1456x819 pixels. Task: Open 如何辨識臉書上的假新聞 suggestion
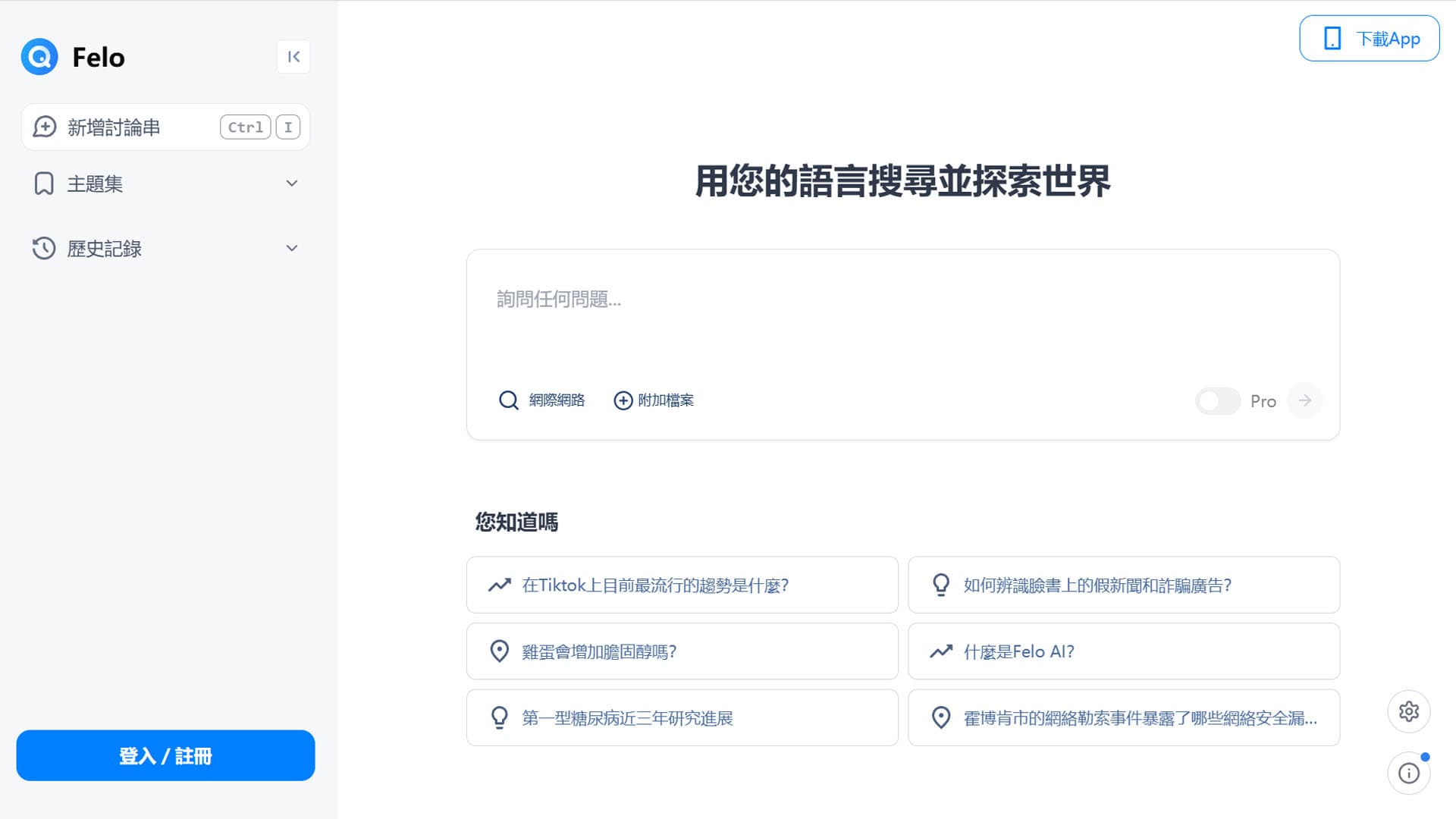1124,585
